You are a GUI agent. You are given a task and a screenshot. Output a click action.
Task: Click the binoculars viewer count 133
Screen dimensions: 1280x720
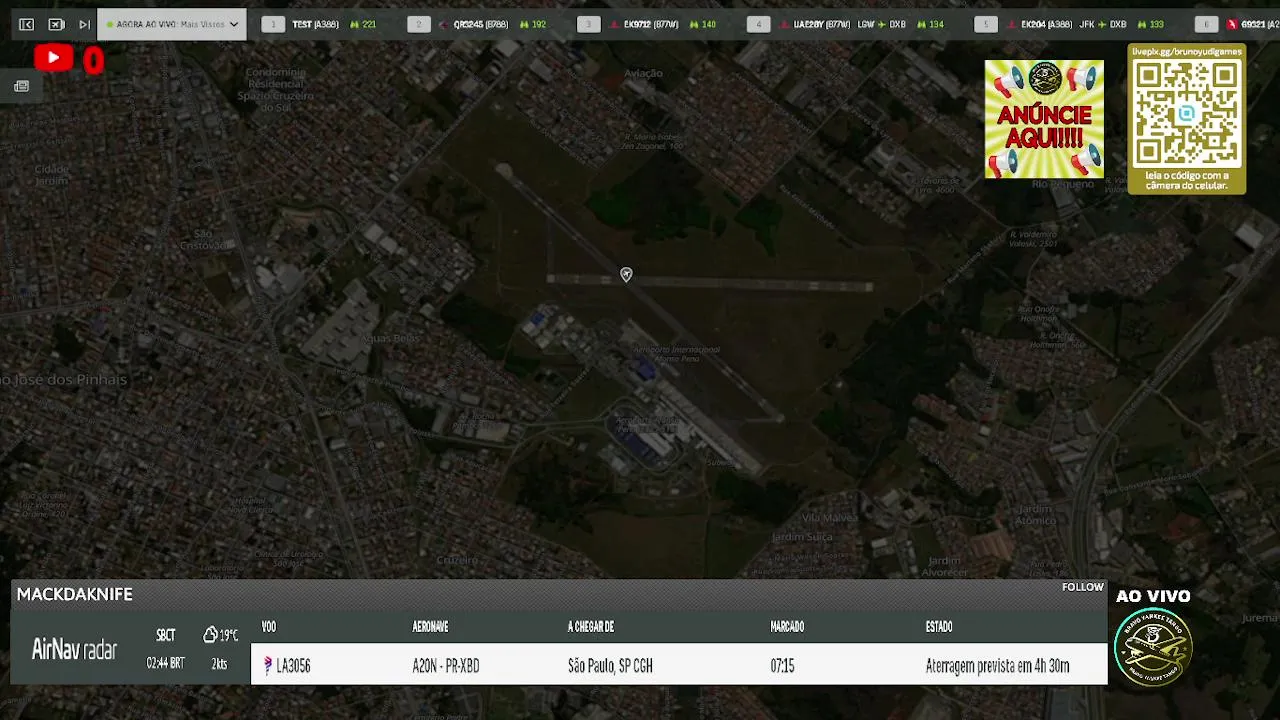tap(1149, 24)
